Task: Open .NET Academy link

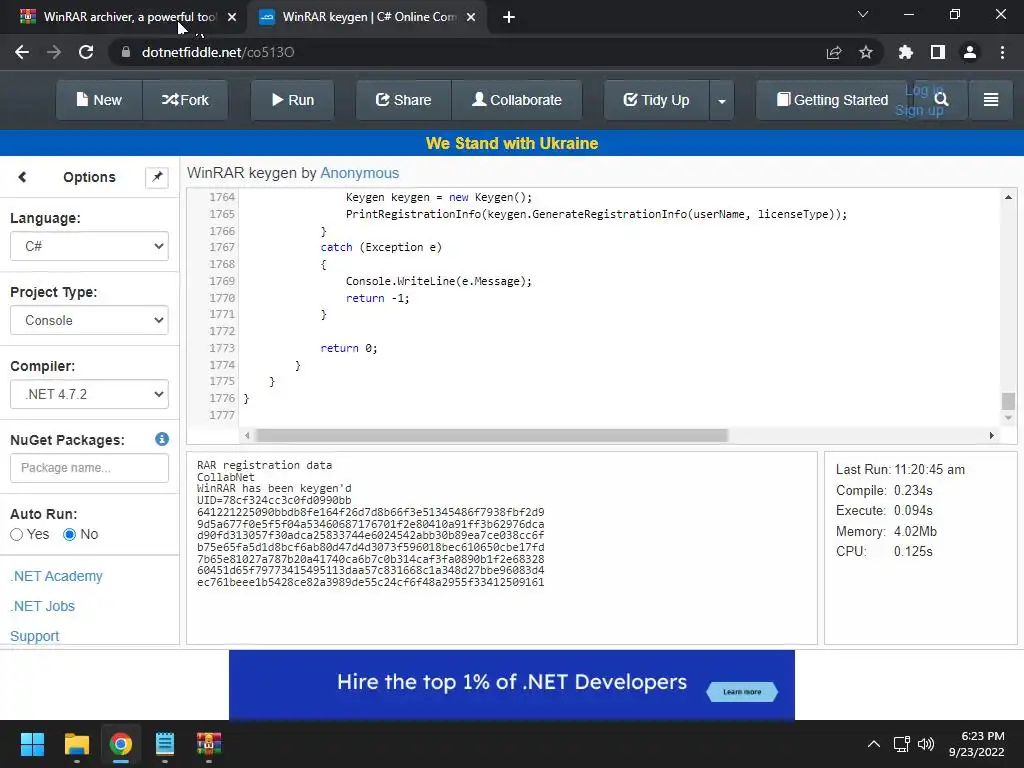Action: (x=56, y=576)
